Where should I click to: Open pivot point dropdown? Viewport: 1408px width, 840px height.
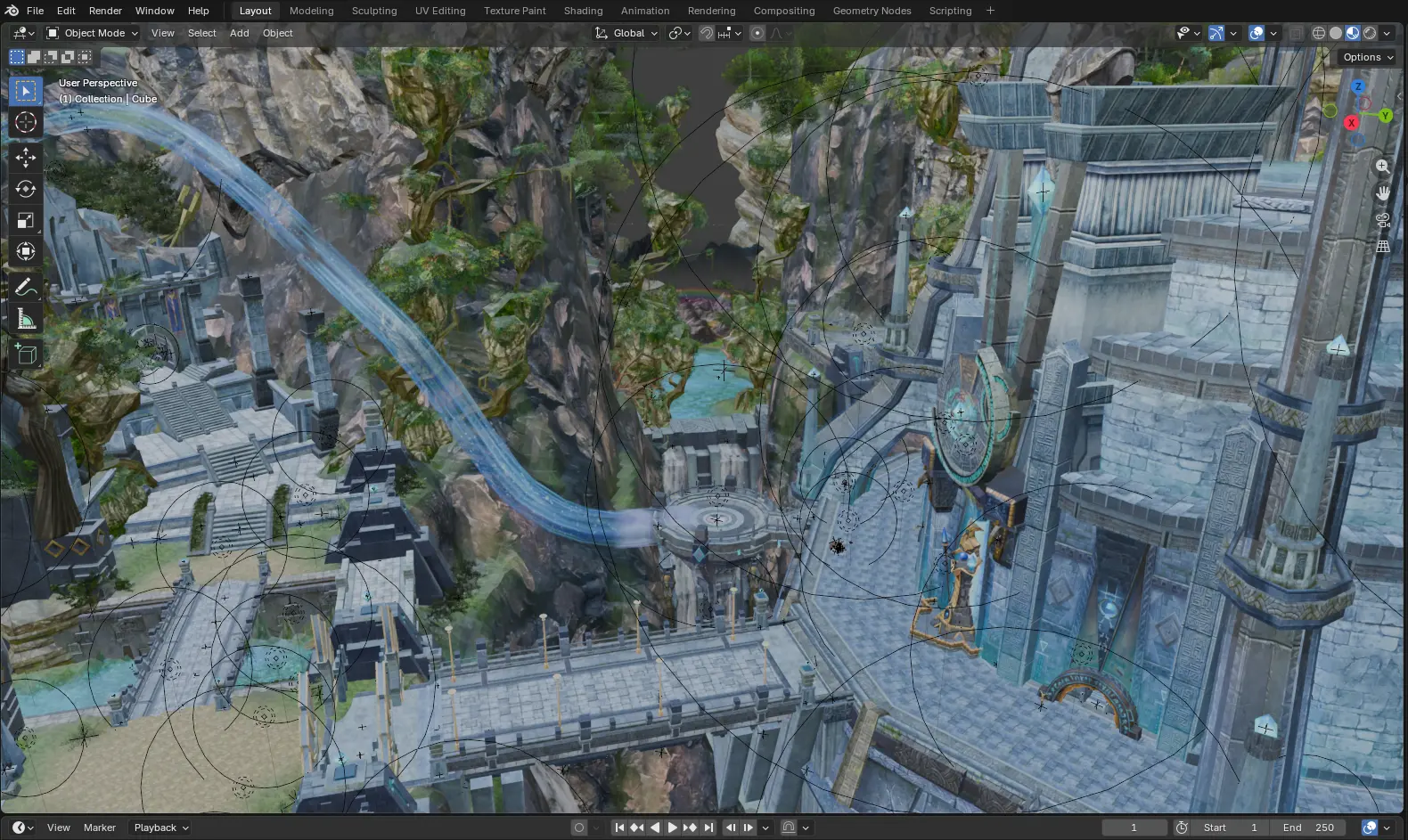[680, 33]
